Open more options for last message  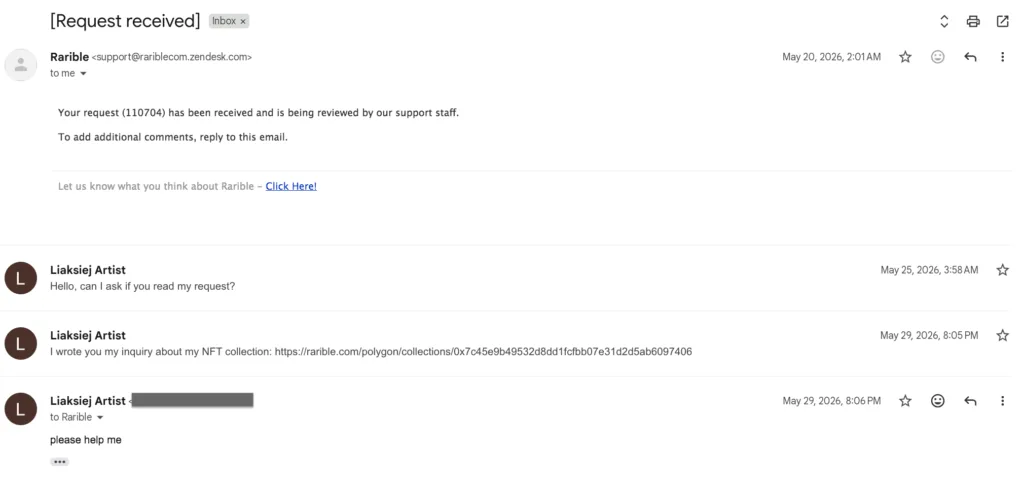[1002, 400]
